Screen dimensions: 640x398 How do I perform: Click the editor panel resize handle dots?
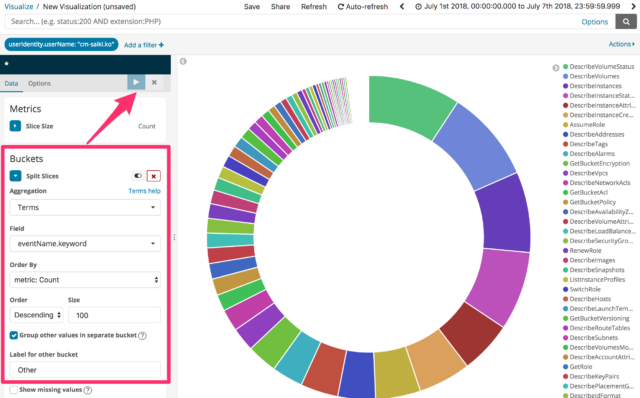click(x=174, y=237)
